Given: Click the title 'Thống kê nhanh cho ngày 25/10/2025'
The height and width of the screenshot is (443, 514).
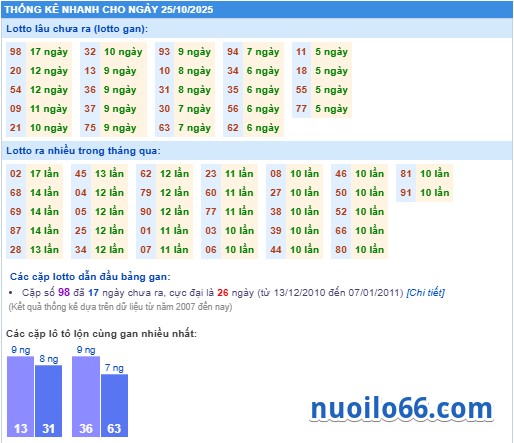Looking at the screenshot, I should pos(109,9).
